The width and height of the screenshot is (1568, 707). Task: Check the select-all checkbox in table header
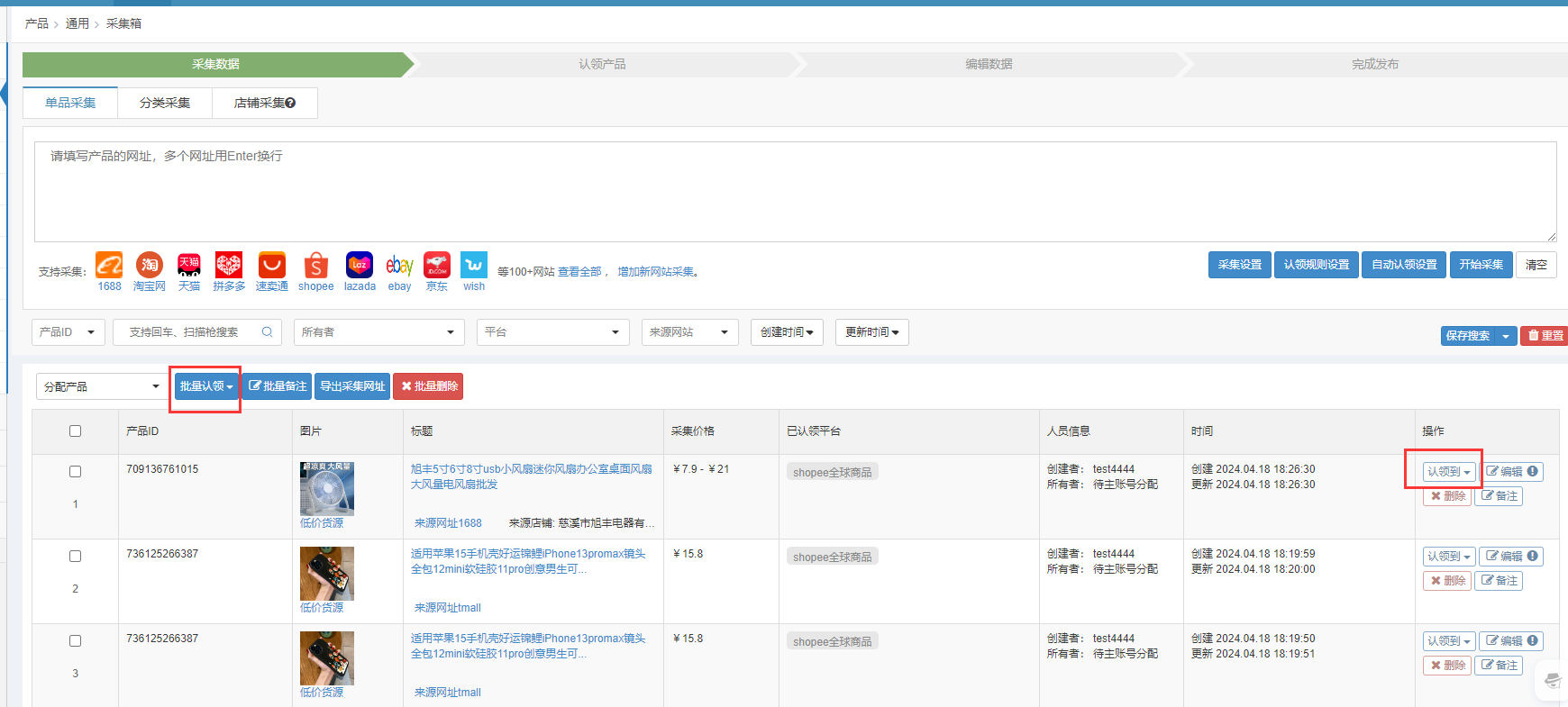click(x=76, y=431)
